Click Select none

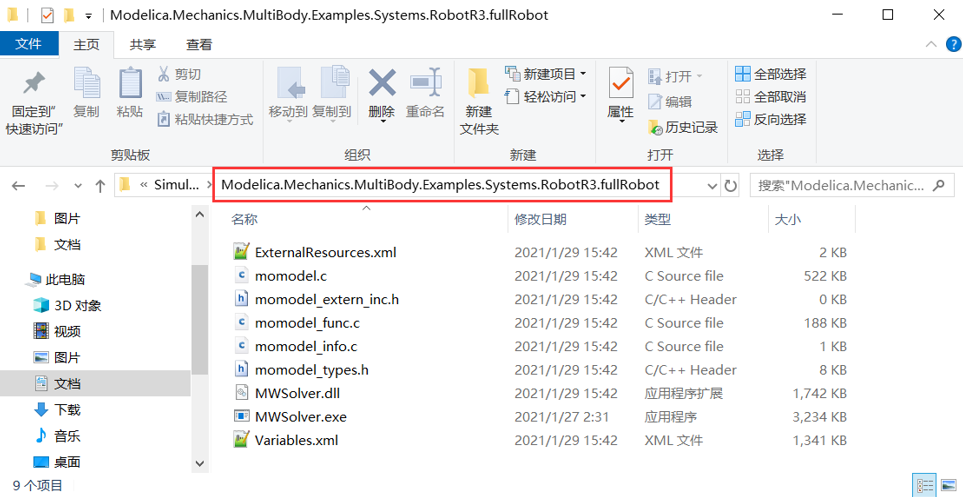click(771, 96)
